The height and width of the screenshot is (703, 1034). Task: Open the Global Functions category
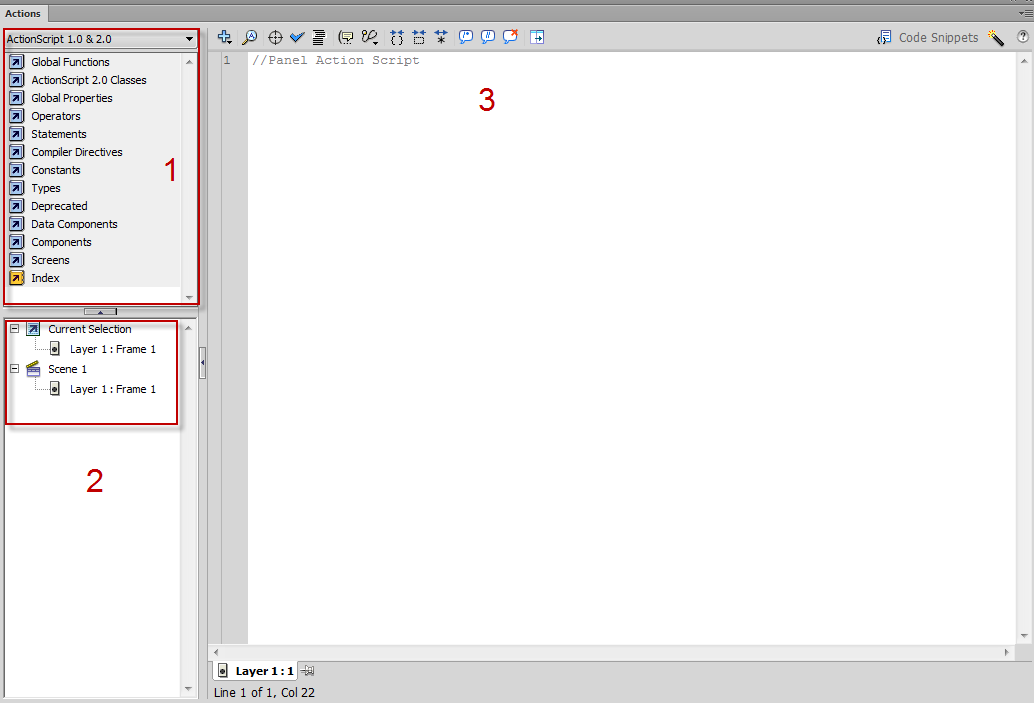(x=71, y=62)
